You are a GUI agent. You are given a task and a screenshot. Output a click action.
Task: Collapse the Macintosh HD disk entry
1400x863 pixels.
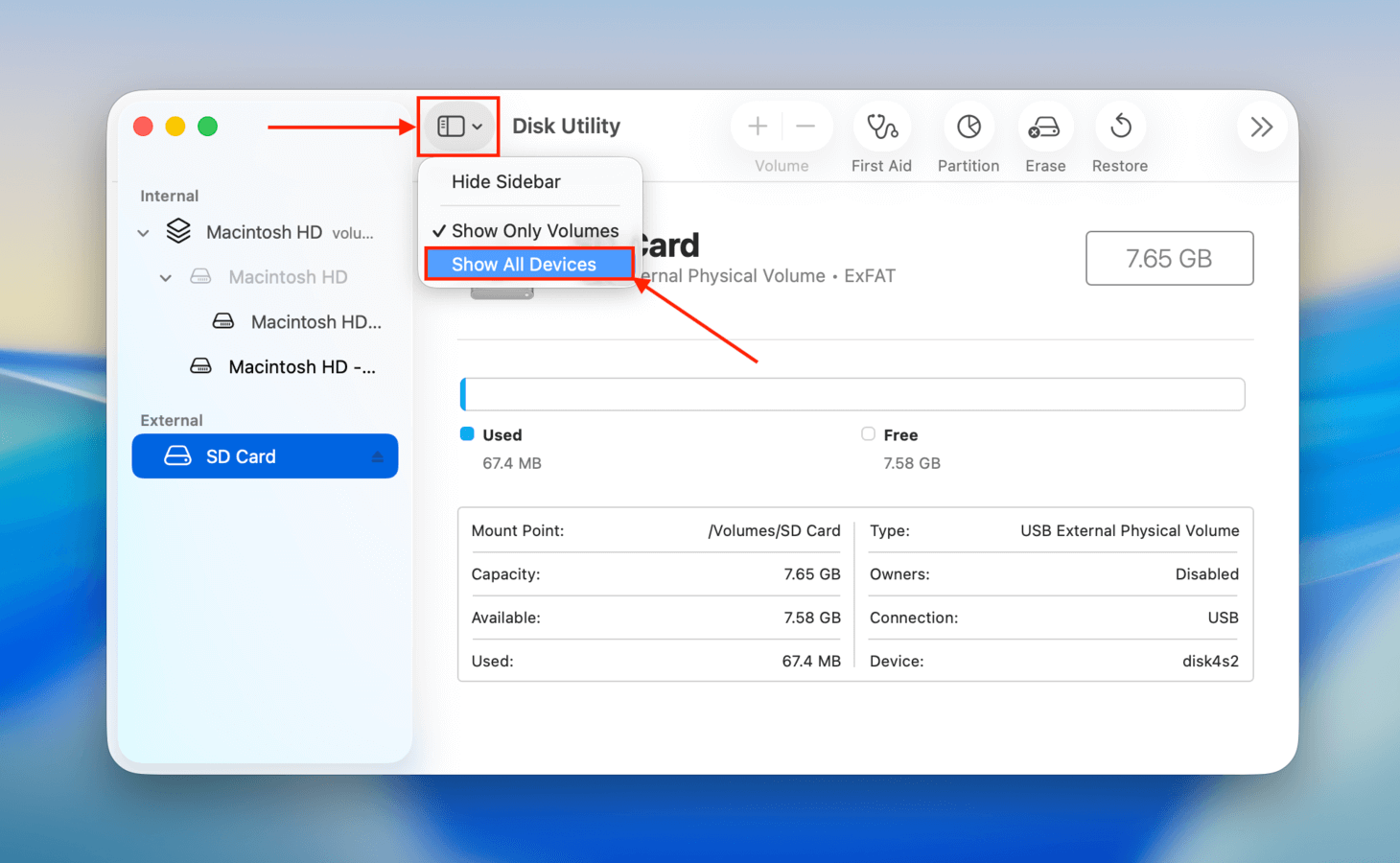[165, 277]
